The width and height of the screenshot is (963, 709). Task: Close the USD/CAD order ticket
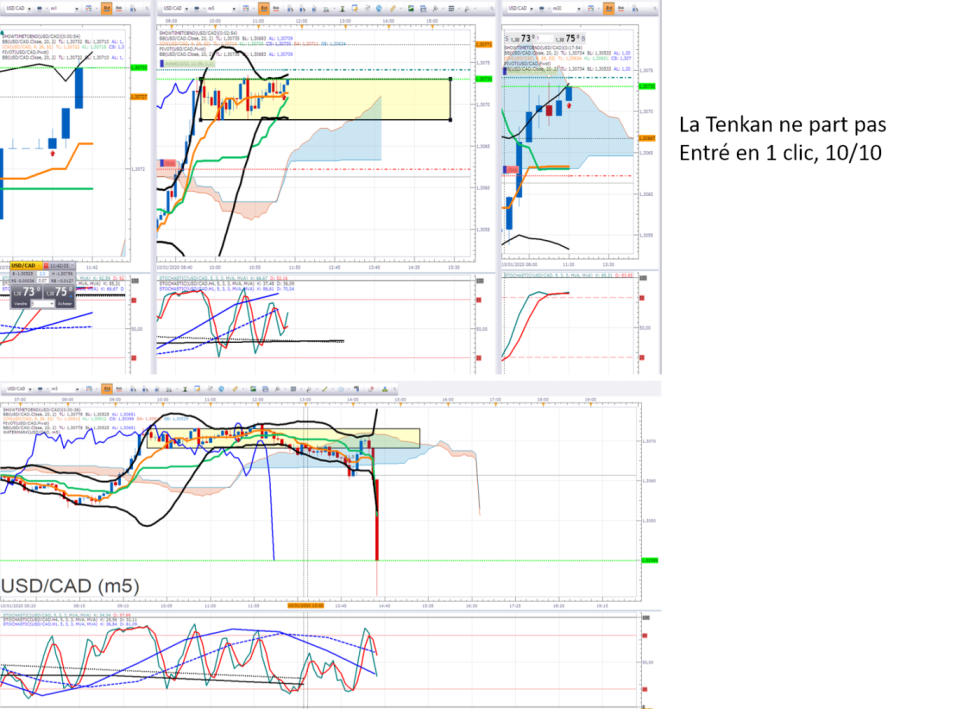tap(72, 265)
